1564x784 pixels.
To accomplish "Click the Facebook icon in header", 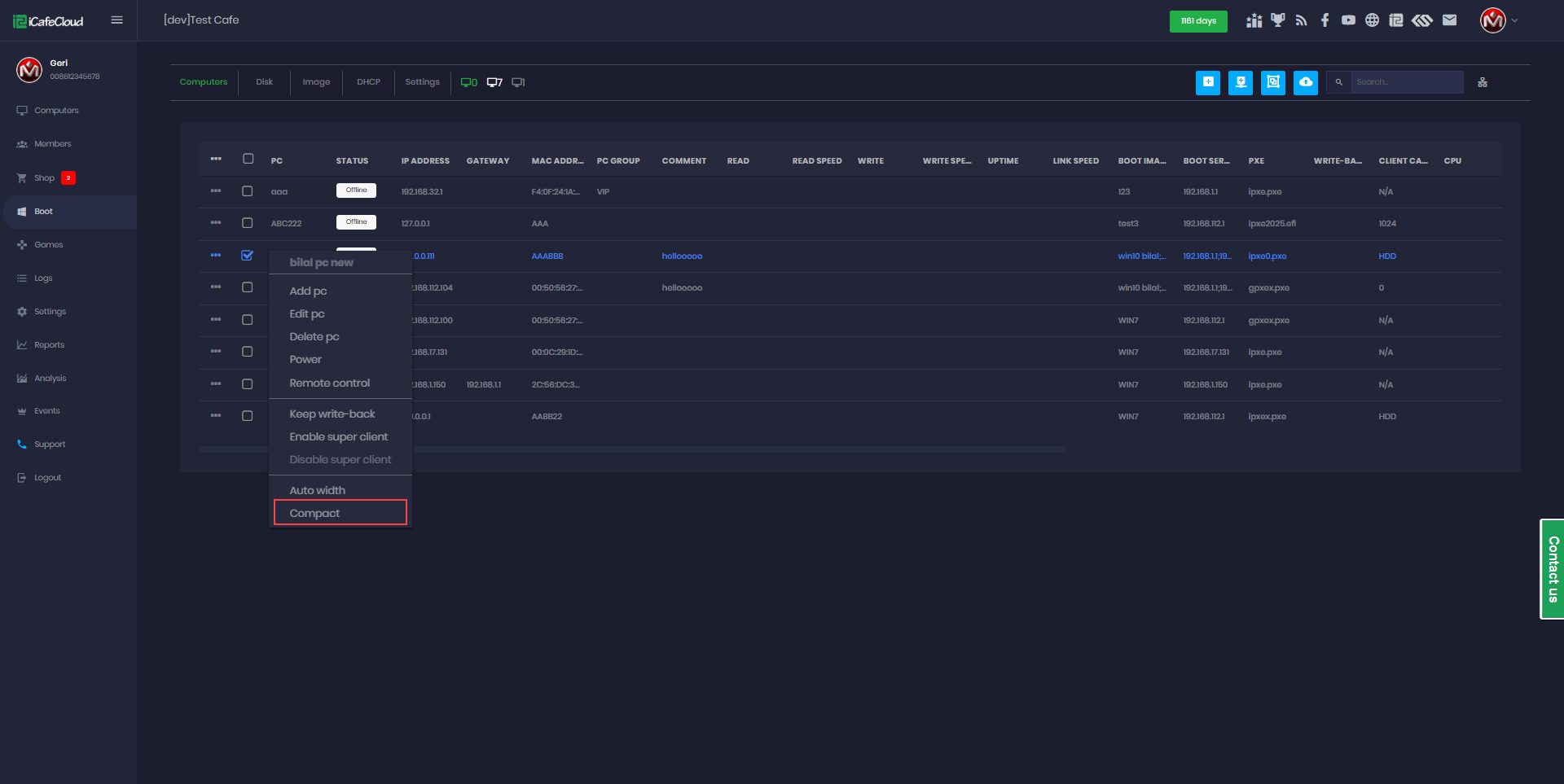I will [1325, 20].
